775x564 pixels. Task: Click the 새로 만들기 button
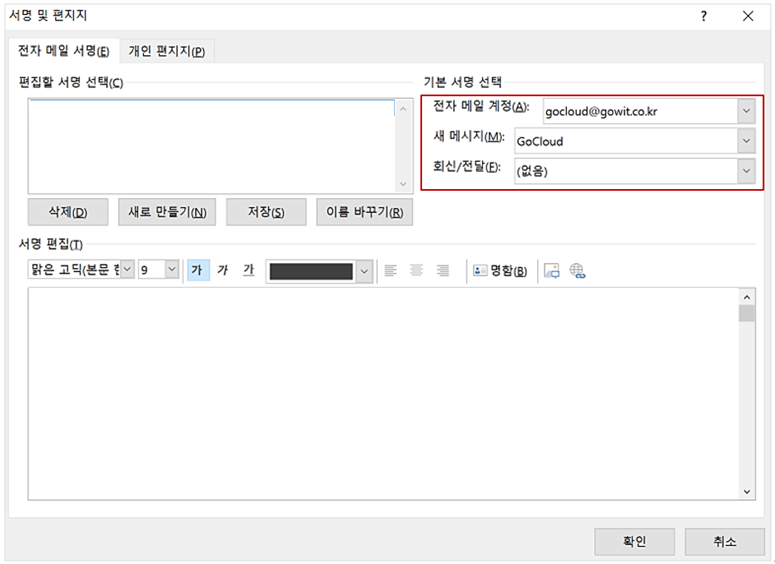(x=167, y=212)
